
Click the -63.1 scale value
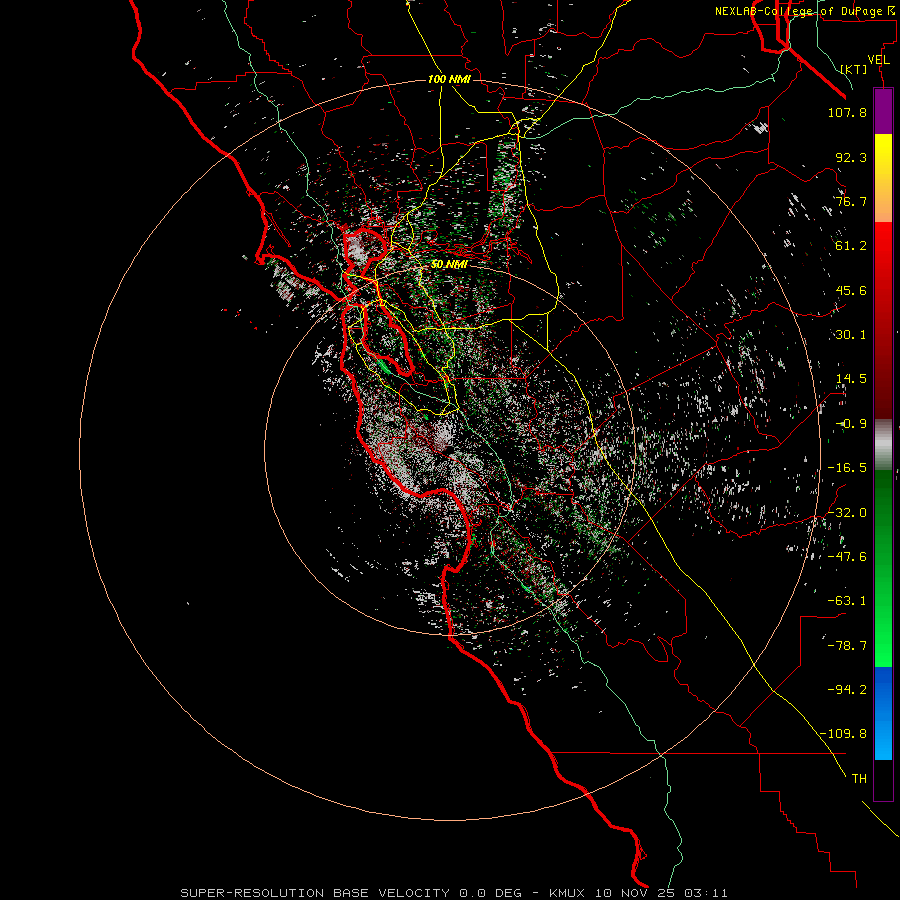tap(847, 601)
